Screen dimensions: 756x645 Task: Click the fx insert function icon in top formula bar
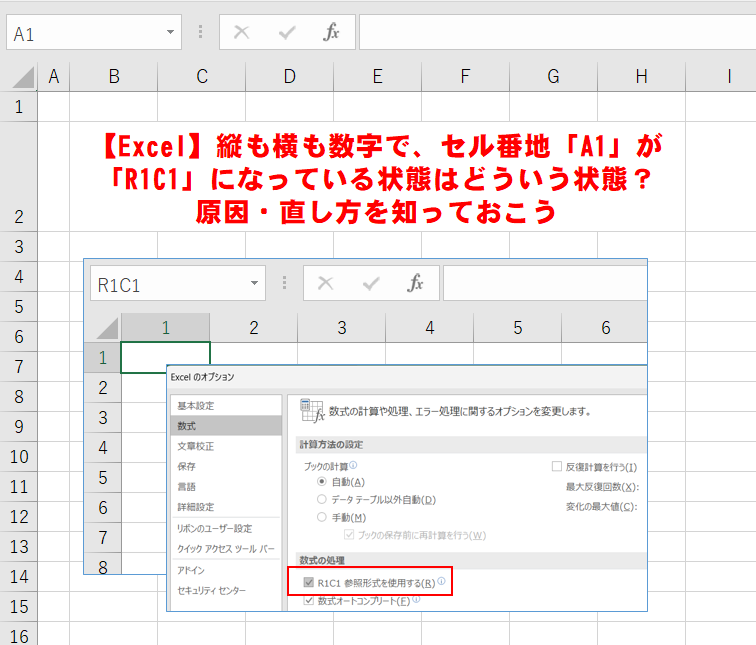(331, 32)
